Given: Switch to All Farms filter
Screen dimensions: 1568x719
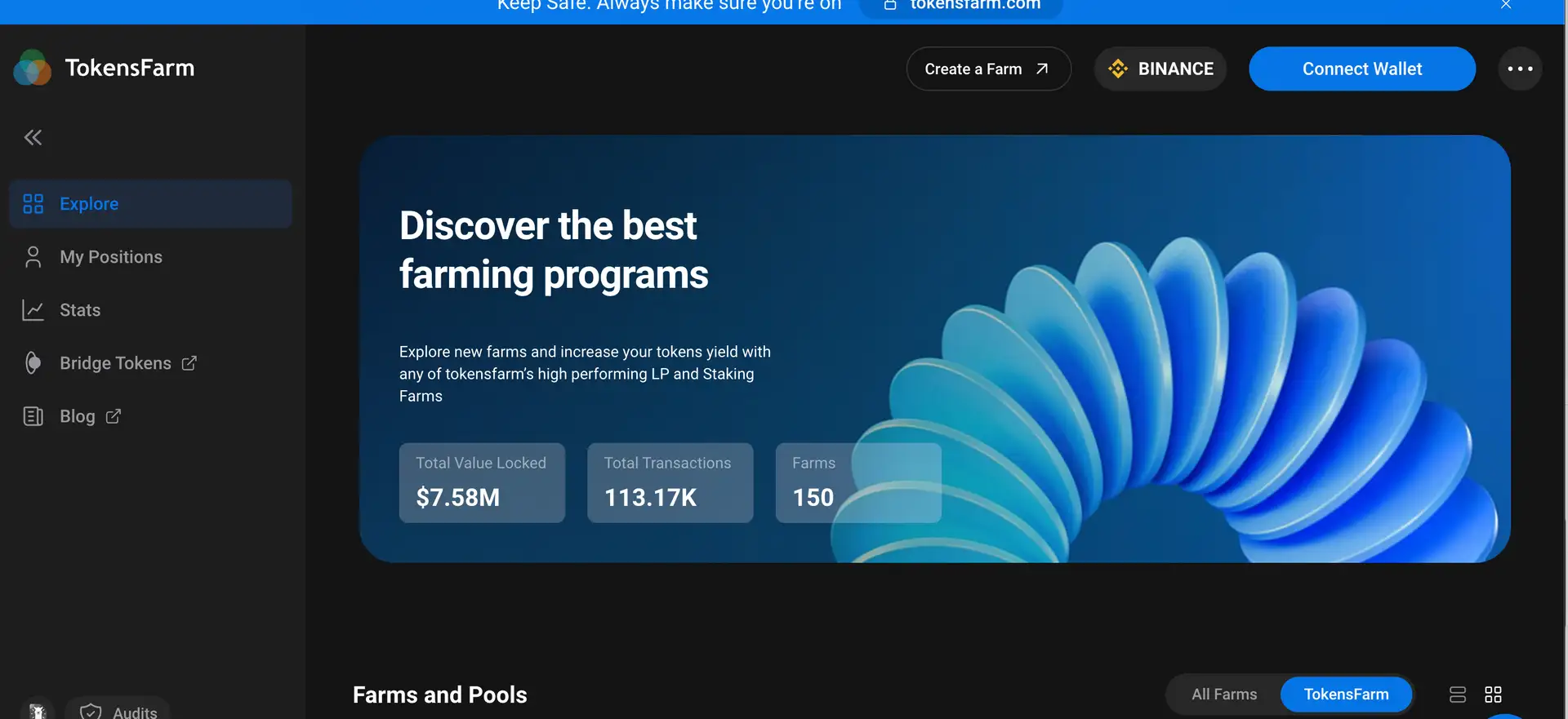Looking at the screenshot, I should click(1224, 695).
